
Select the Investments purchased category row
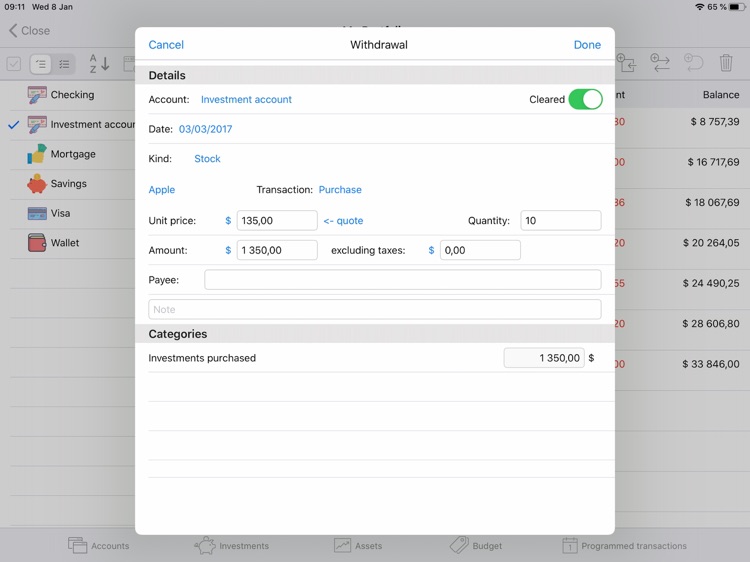click(x=375, y=358)
